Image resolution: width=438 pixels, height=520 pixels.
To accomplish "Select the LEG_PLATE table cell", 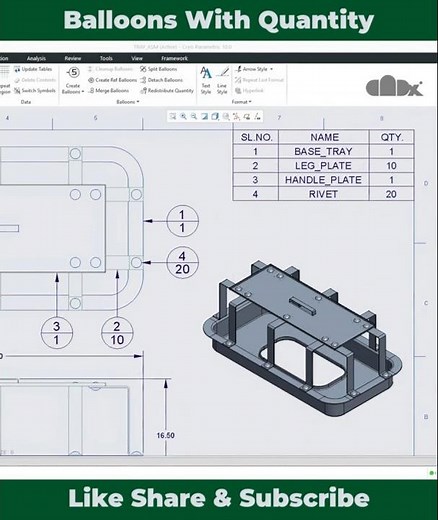I will click(x=324, y=166).
